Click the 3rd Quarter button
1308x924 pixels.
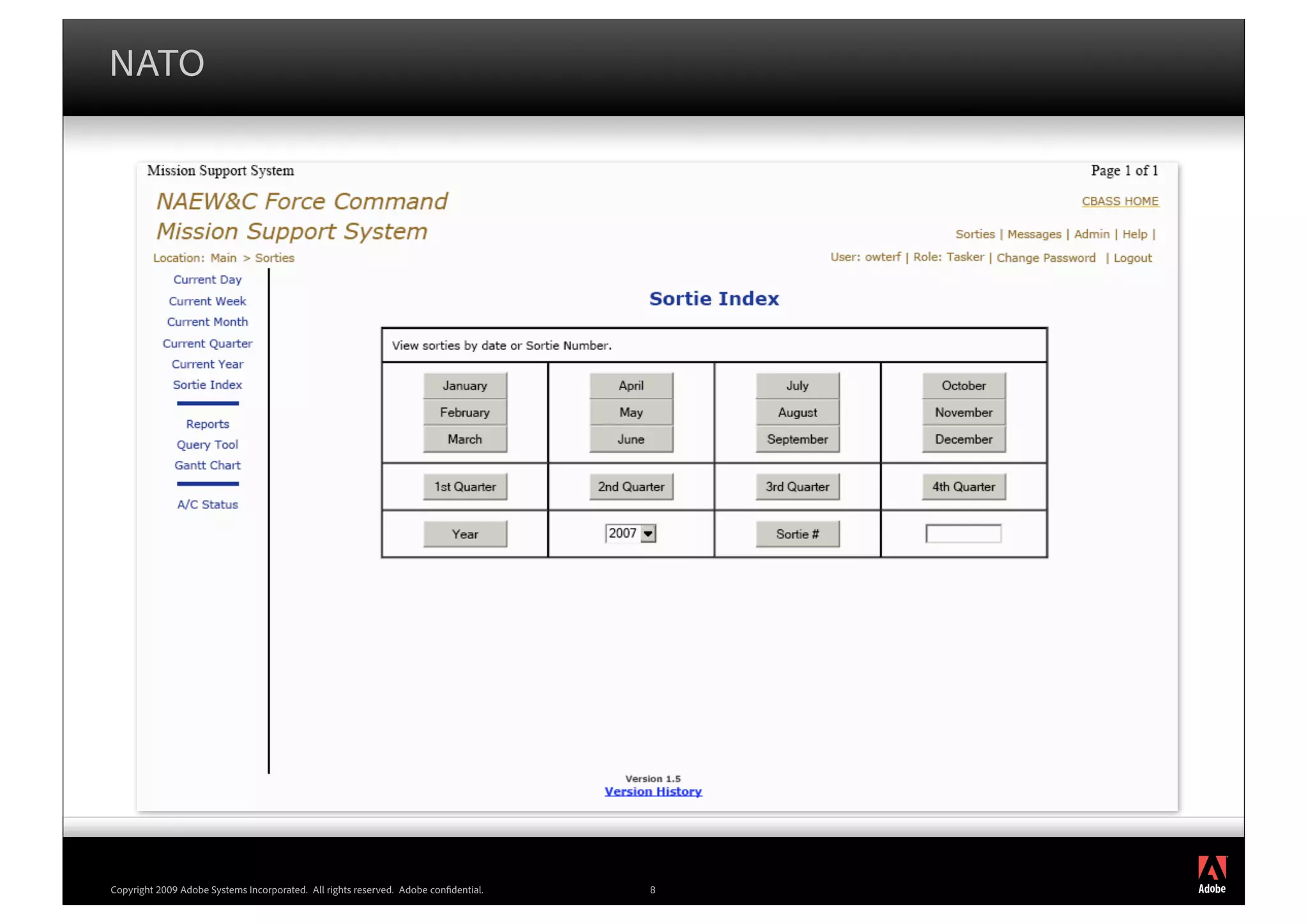pos(798,487)
